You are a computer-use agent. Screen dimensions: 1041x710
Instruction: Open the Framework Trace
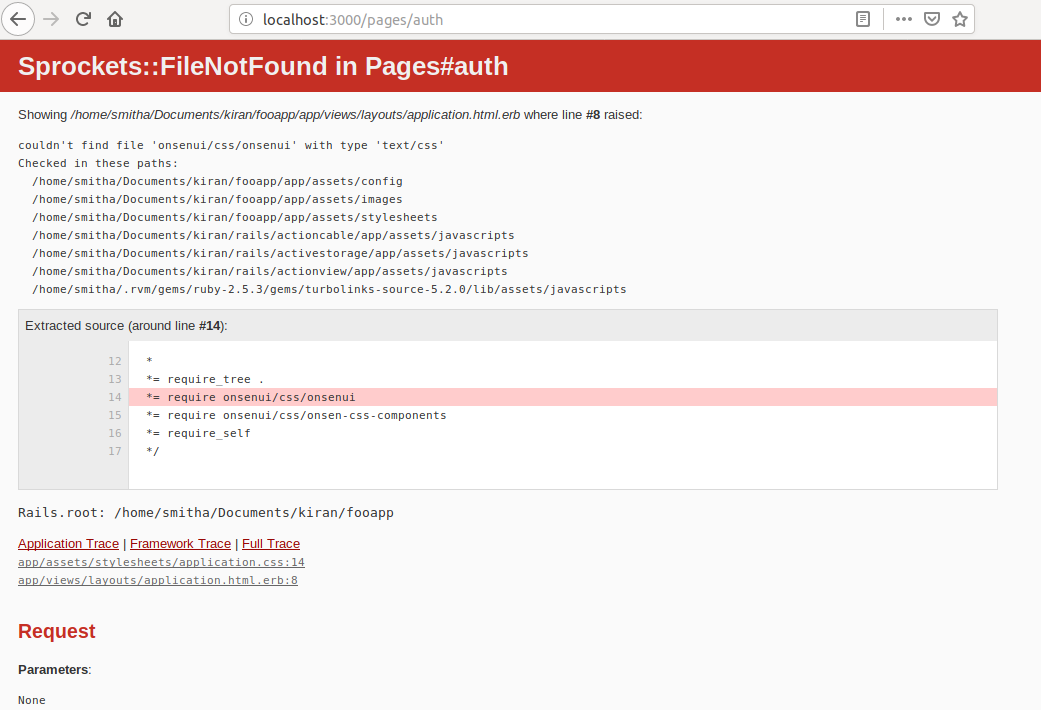coord(180,543)
